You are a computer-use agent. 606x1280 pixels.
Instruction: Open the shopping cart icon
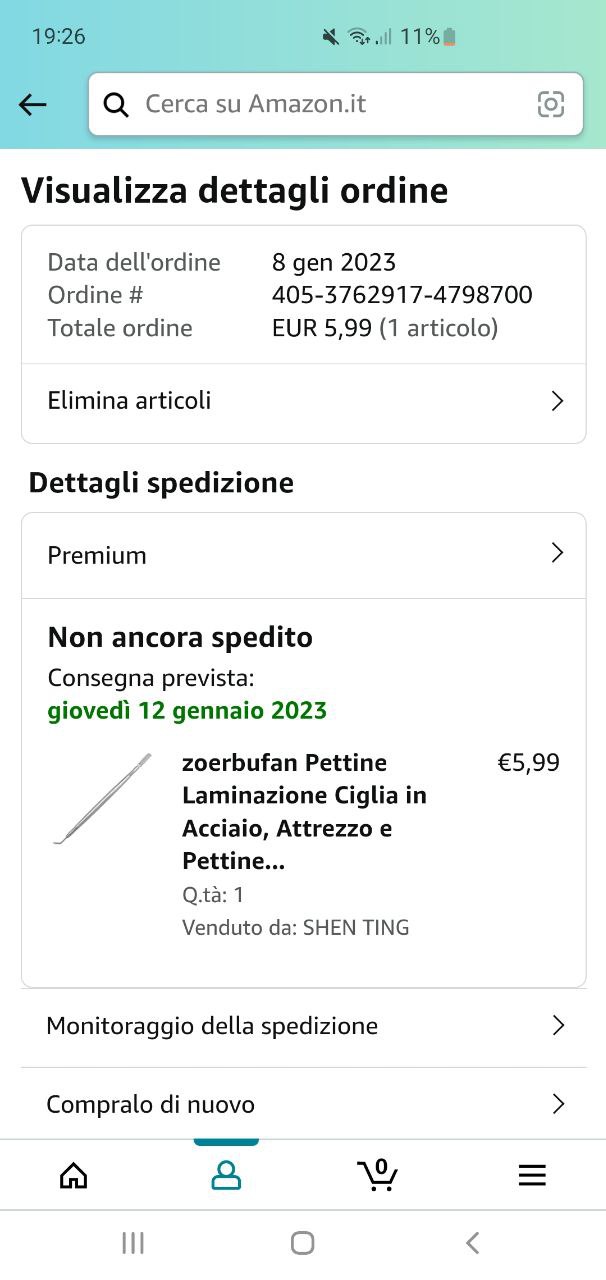[x=378, y=1175]
